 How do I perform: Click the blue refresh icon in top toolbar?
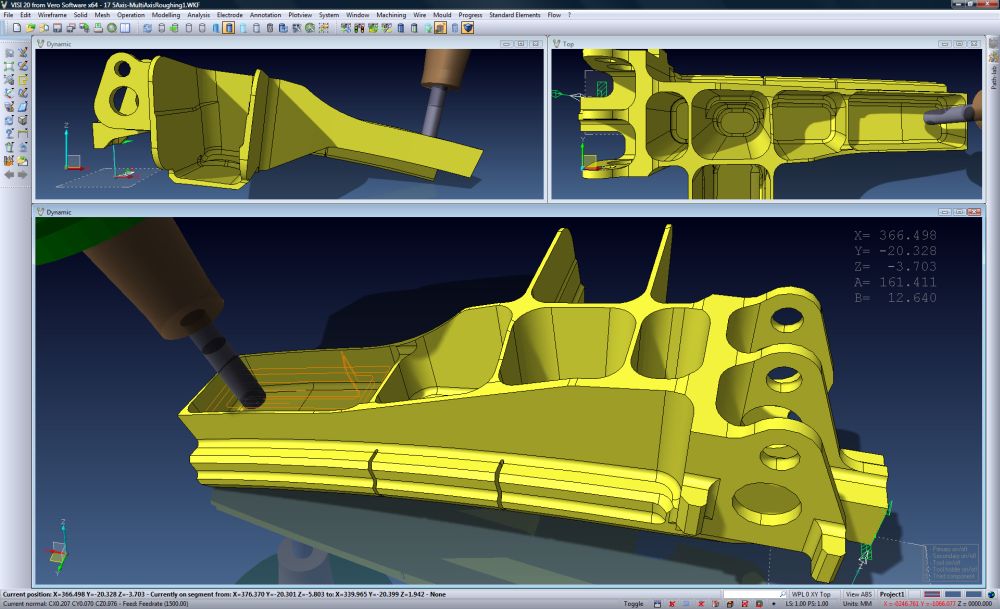[x=147, y=27]
